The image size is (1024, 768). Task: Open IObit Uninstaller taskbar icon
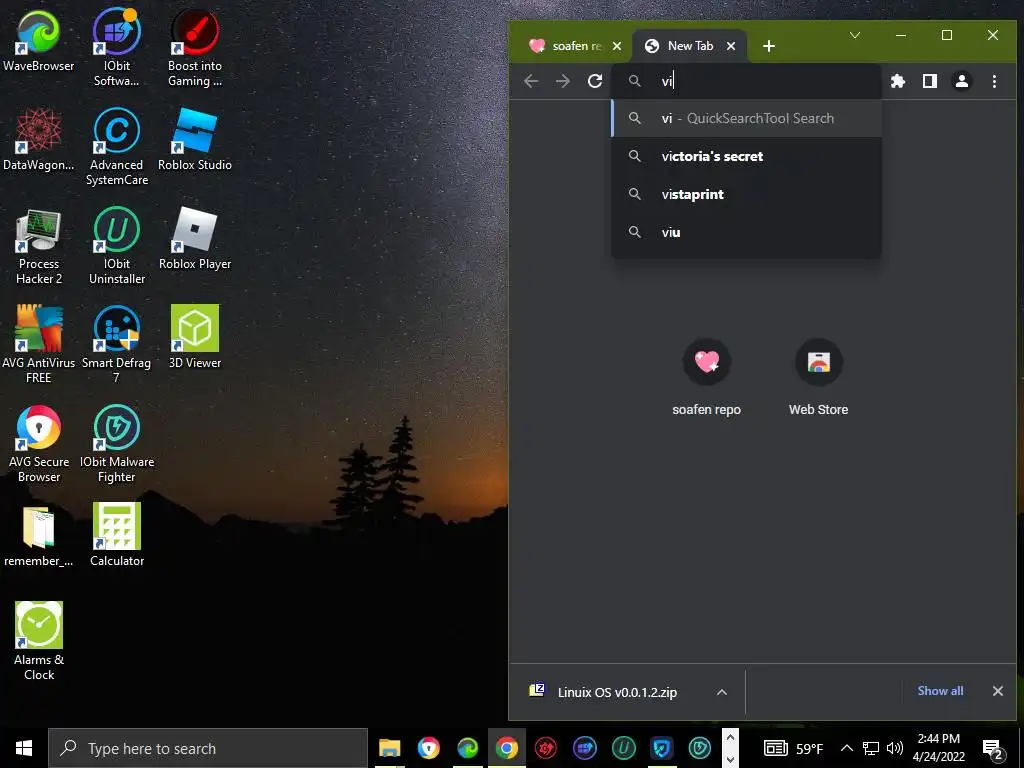click(x=623, y=748)
